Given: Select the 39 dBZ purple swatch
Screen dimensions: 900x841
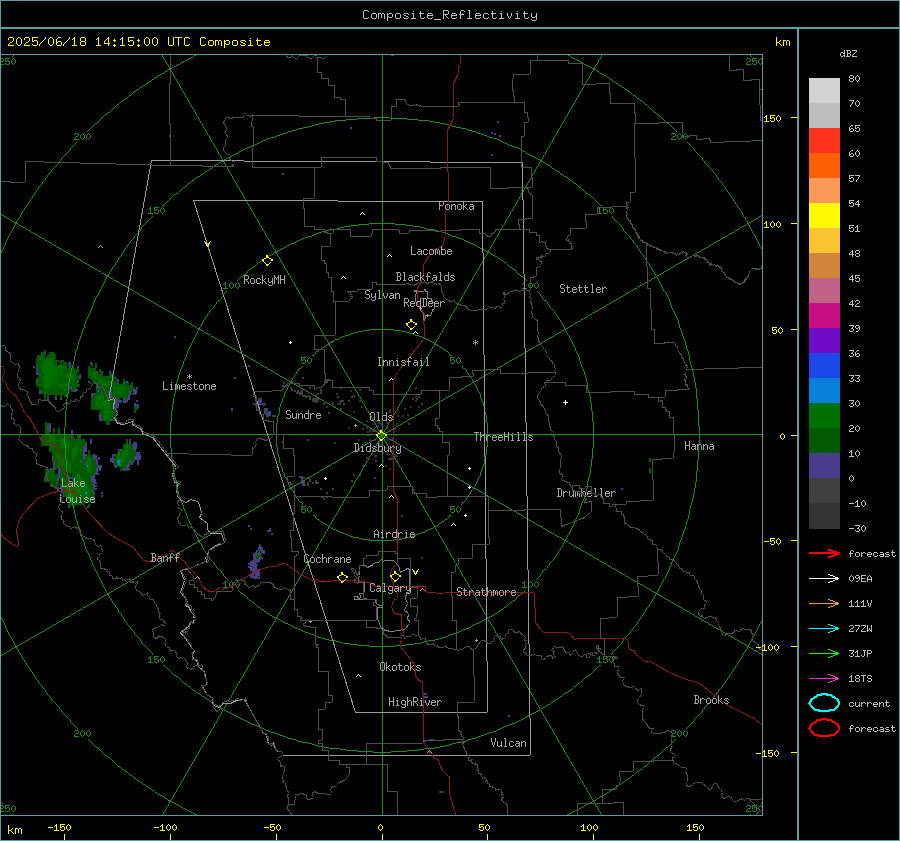Looking at the screenshot, I should 824,340.
